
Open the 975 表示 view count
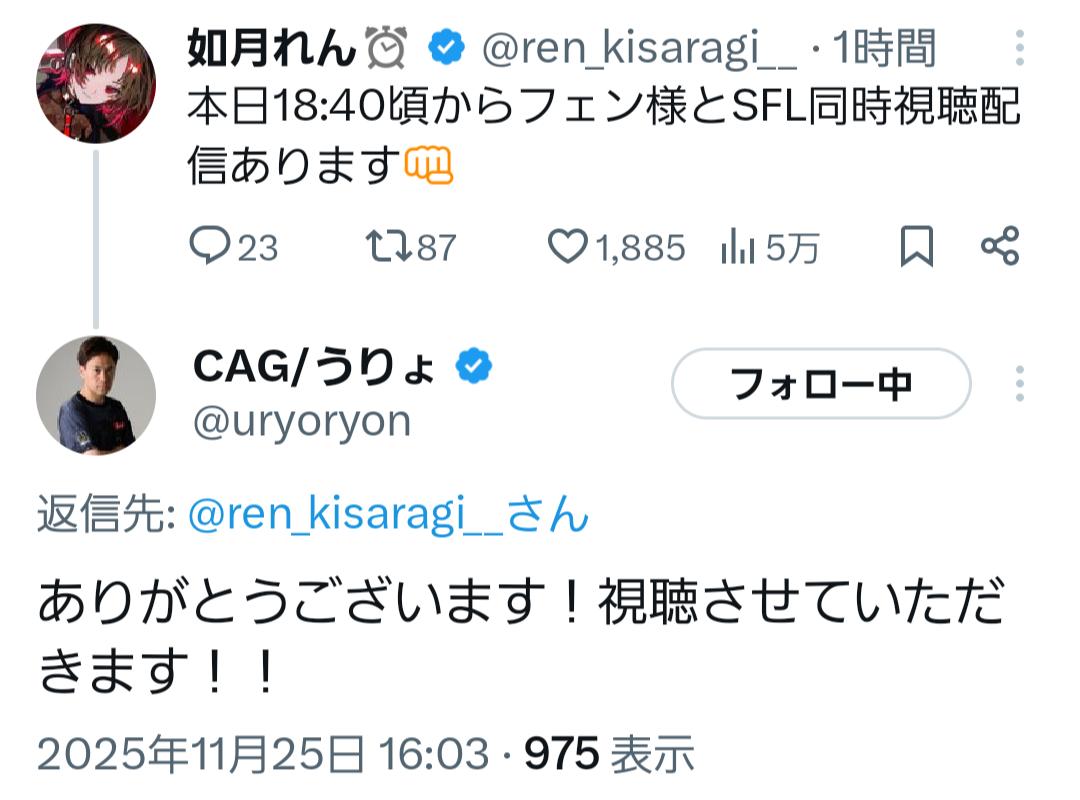(x=609, y=754)
